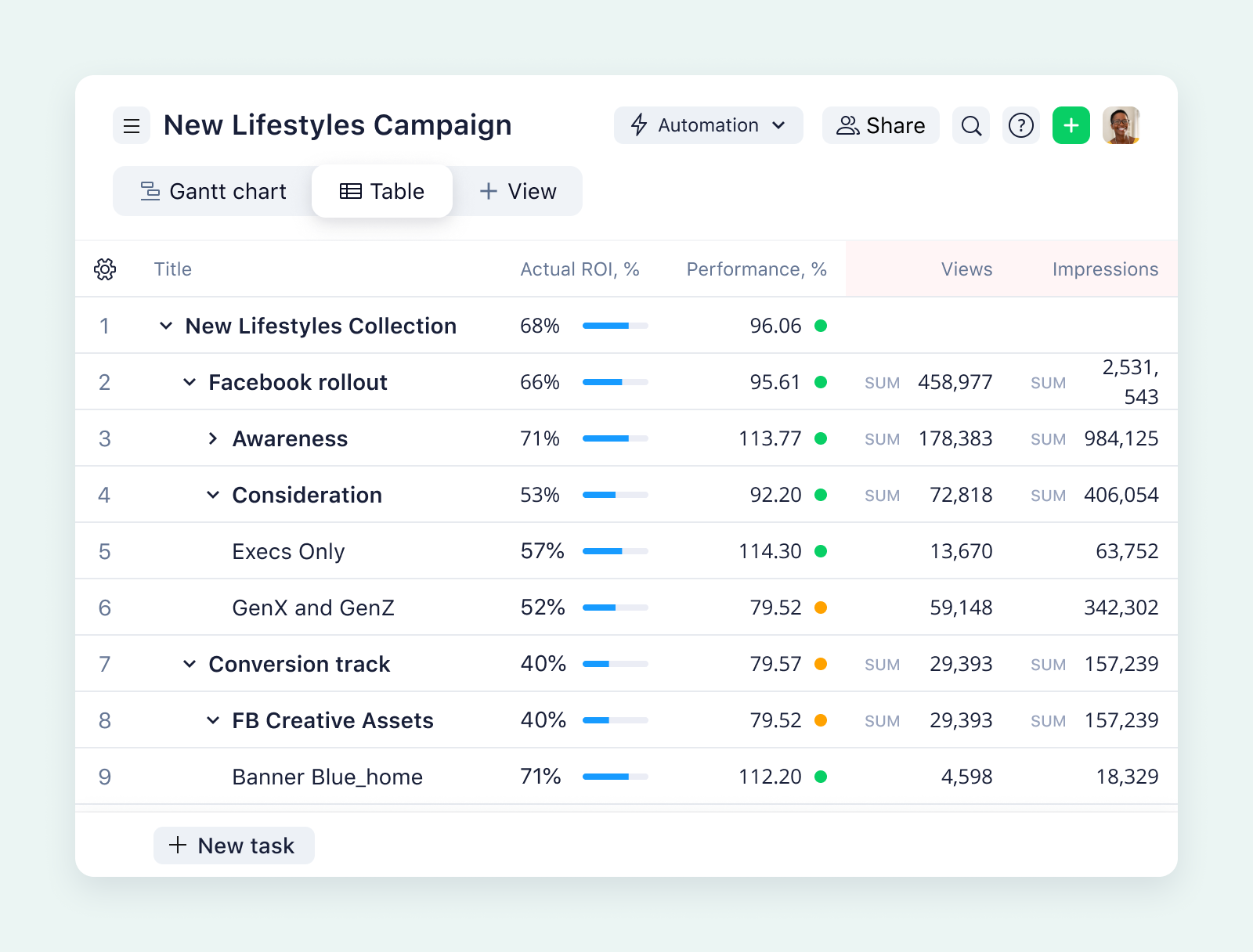Viewport: 1253px width, 952px height.
Task: Open the table settings gear icon
Action: pyautogui.click(x=105, y=269)
